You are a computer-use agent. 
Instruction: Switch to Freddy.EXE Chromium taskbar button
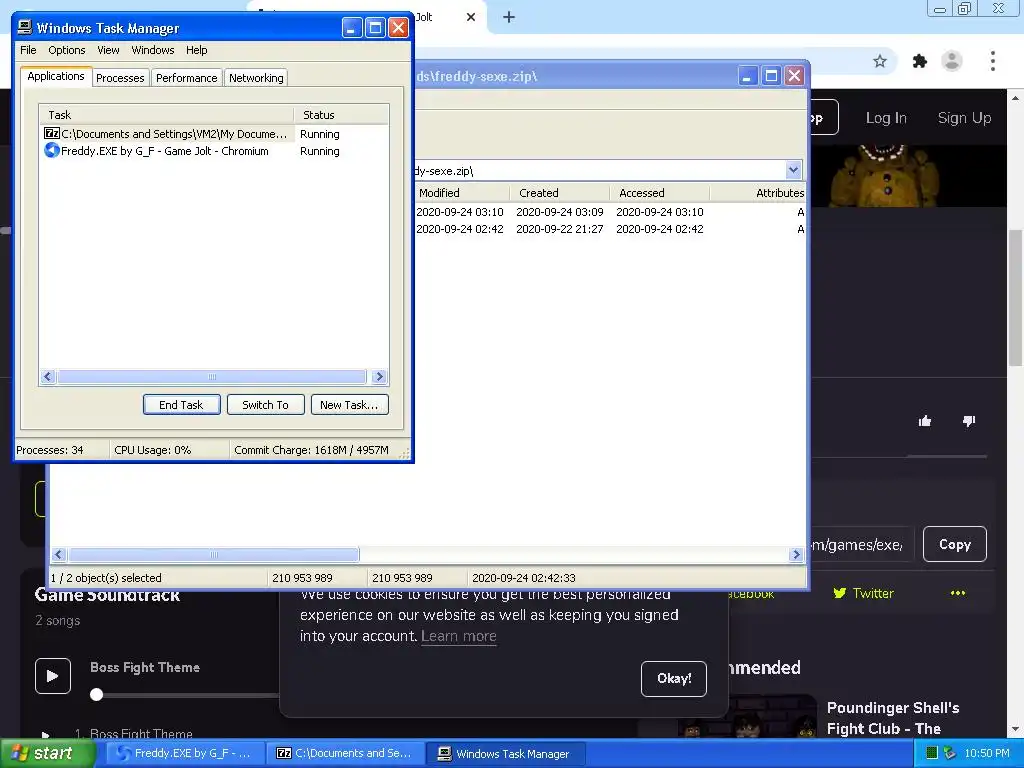[x=184, y=753]
